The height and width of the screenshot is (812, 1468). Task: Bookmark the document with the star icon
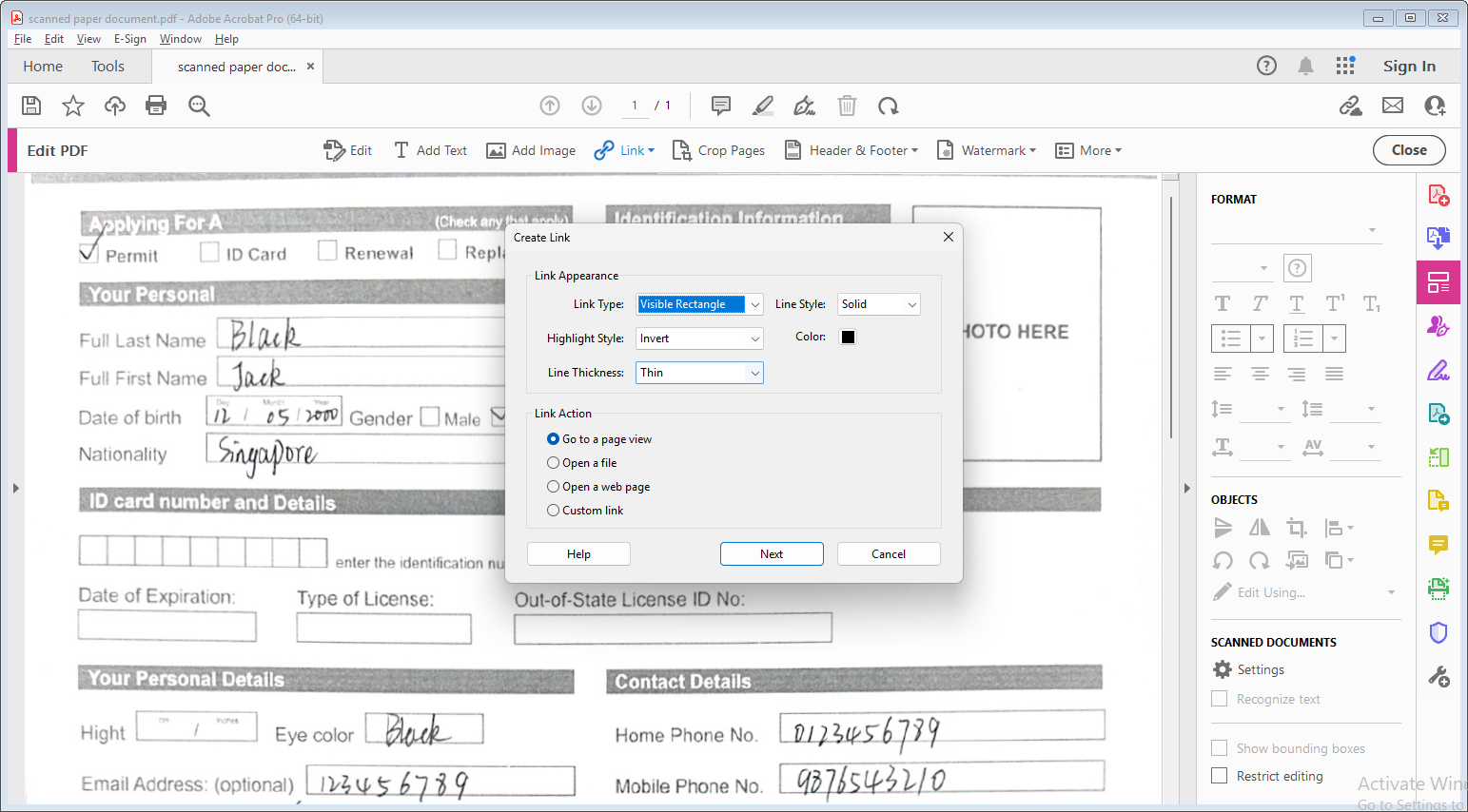[73, 106]
